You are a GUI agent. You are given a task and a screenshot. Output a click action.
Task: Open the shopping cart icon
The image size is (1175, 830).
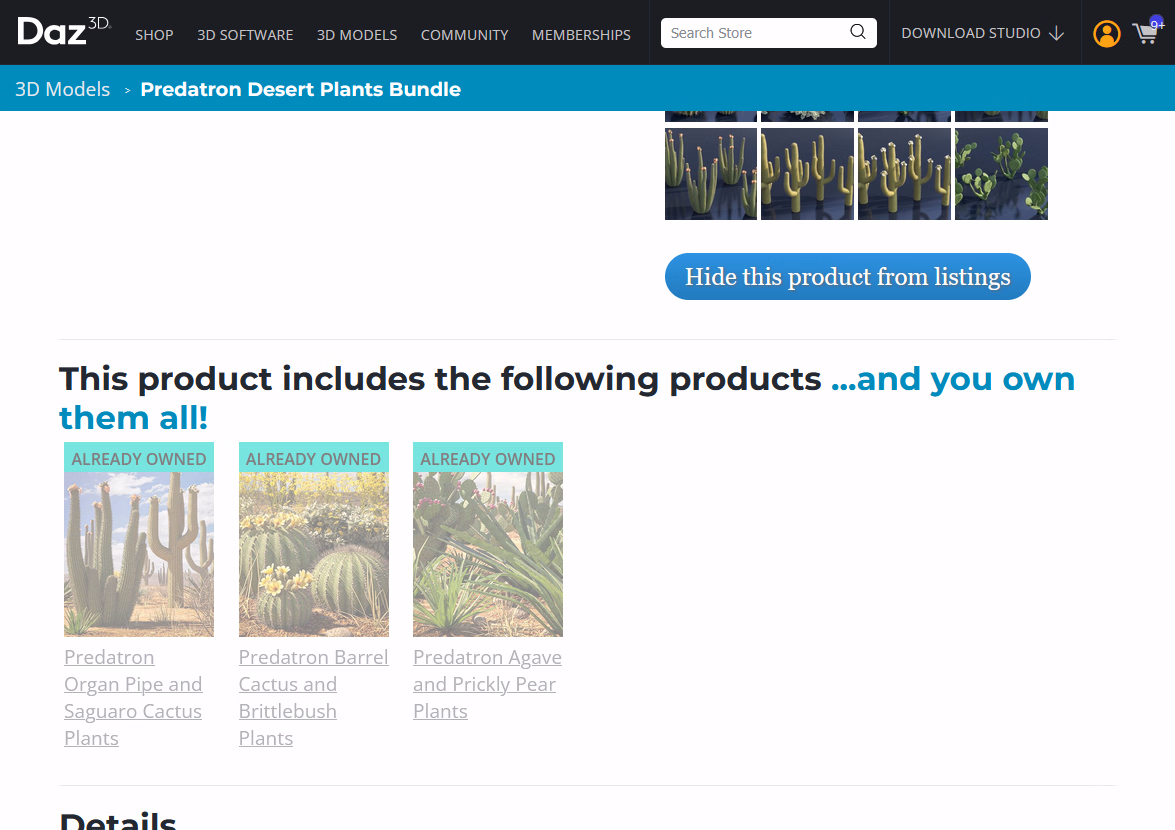coord(1146,34)
